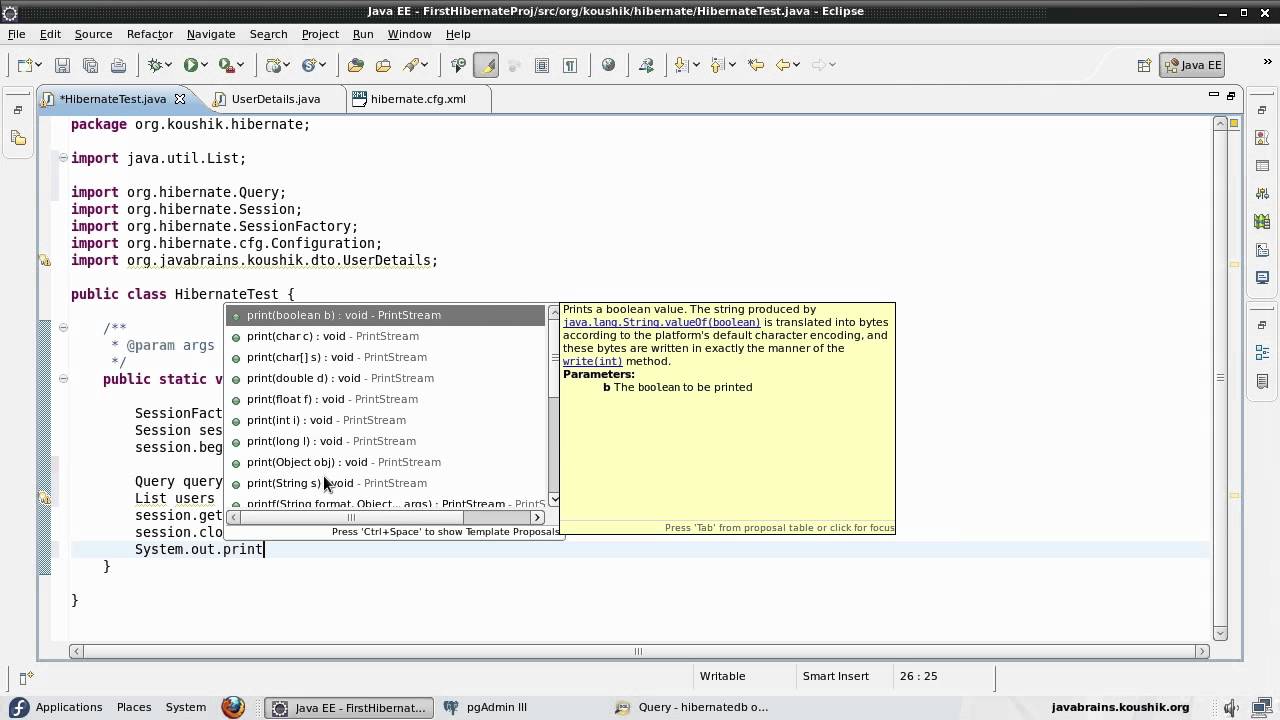Toggle the breadcrumb toolbar button
This screenshot has width=1280, height=720.
(x=459, y=65)
